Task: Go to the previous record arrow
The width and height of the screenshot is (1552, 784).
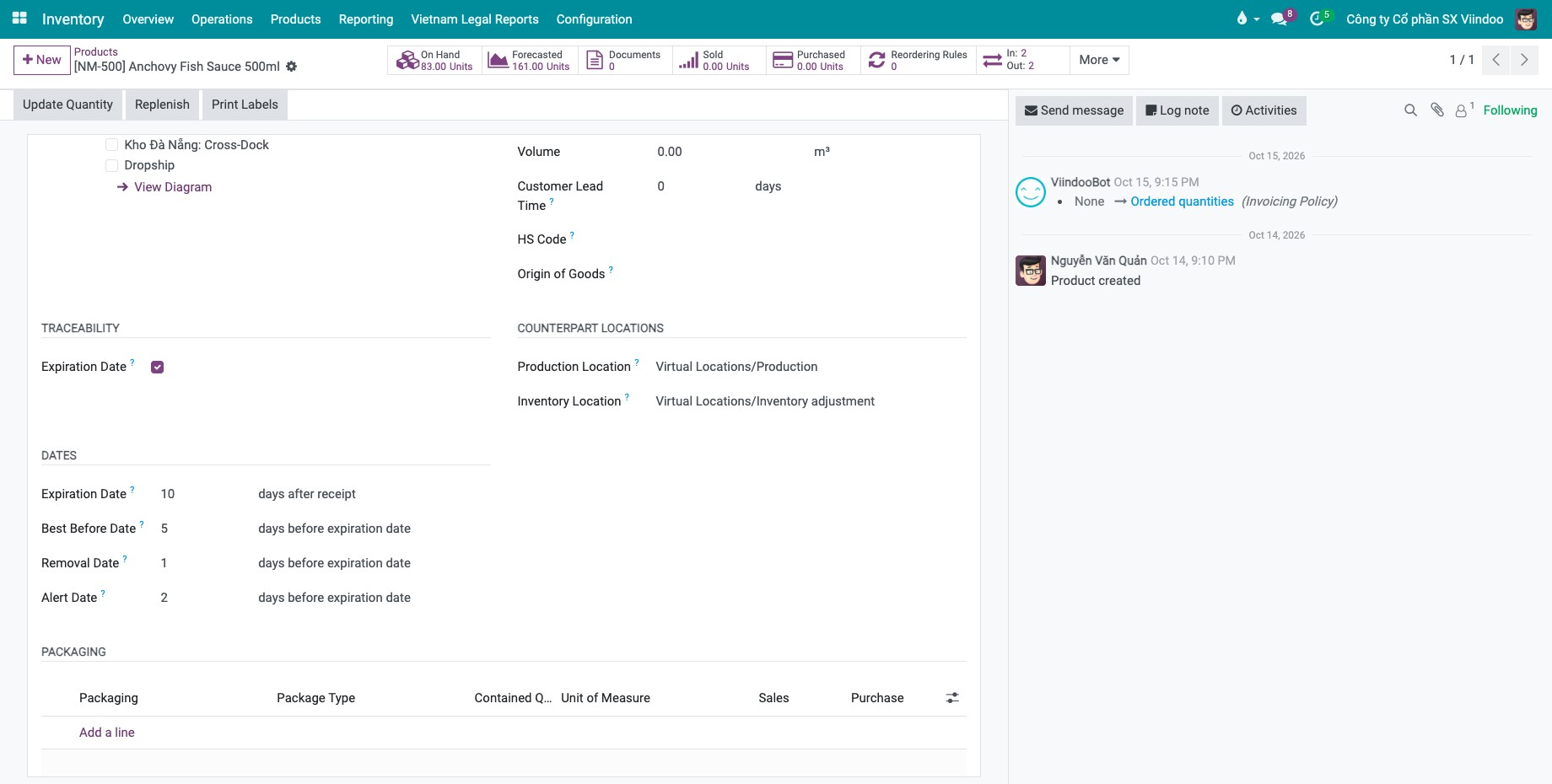Action: click(1495, 60)
